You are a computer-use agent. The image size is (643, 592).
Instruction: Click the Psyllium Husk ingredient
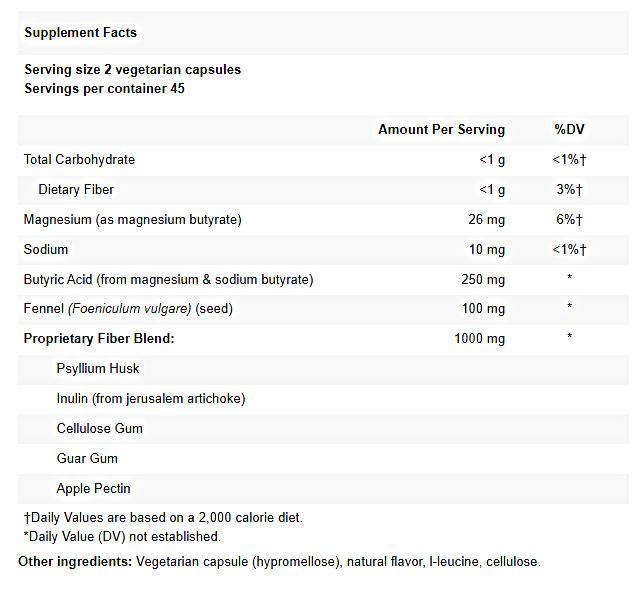(x=98, y=368)
